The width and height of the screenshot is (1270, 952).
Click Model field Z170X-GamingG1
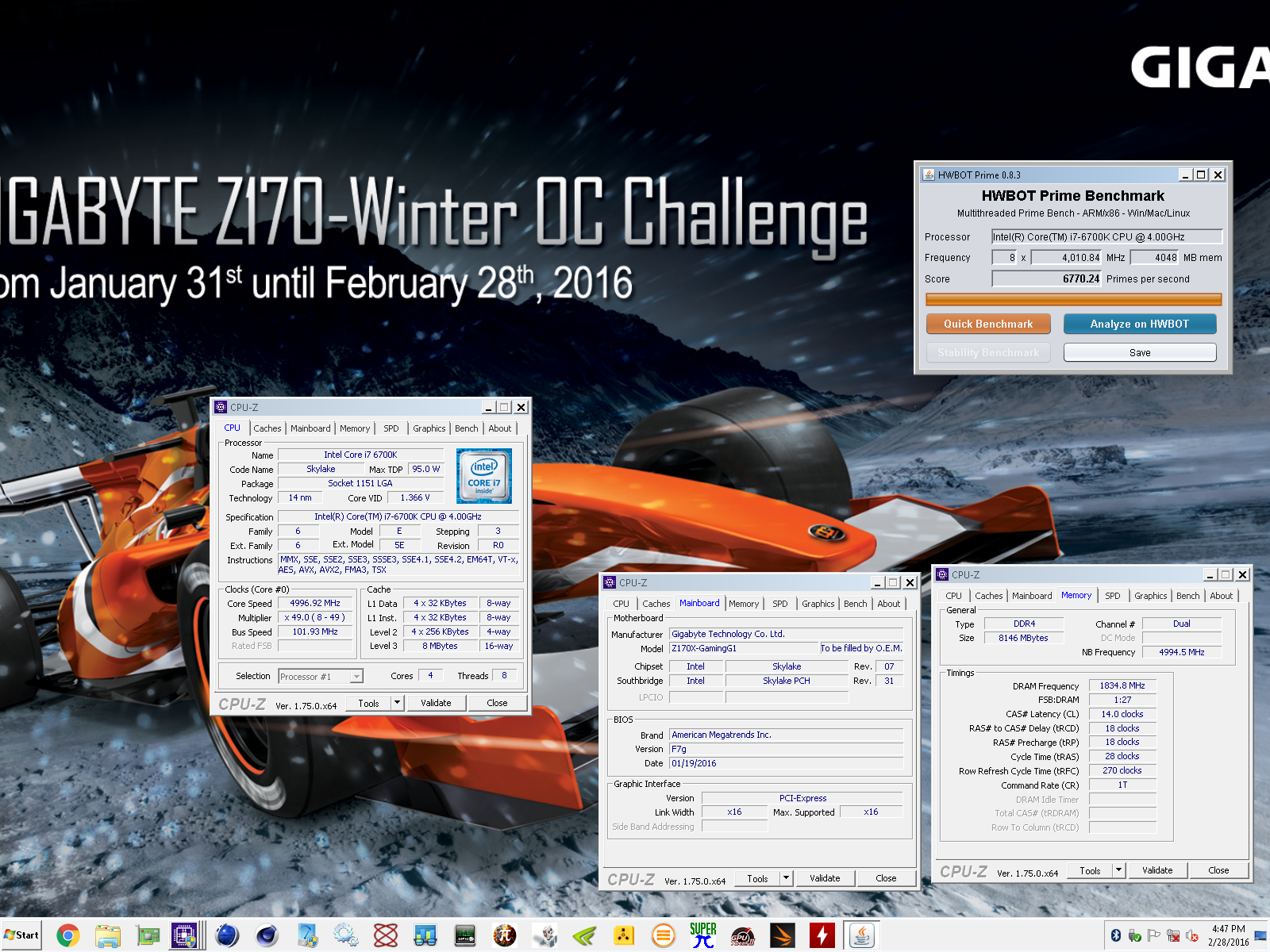(744, 648)
